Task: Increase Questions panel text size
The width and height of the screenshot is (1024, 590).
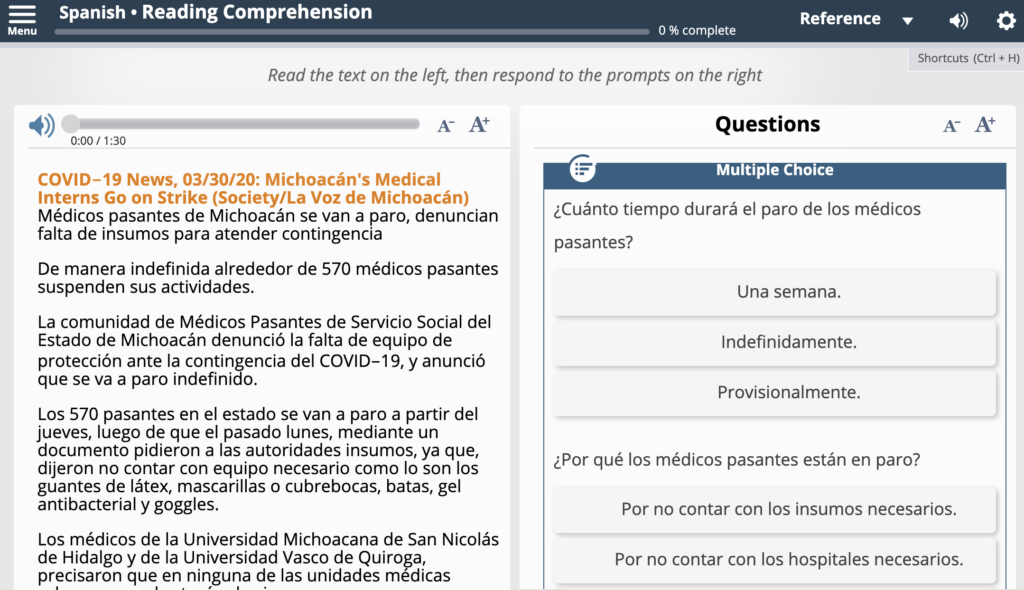Action: (985, 125)
